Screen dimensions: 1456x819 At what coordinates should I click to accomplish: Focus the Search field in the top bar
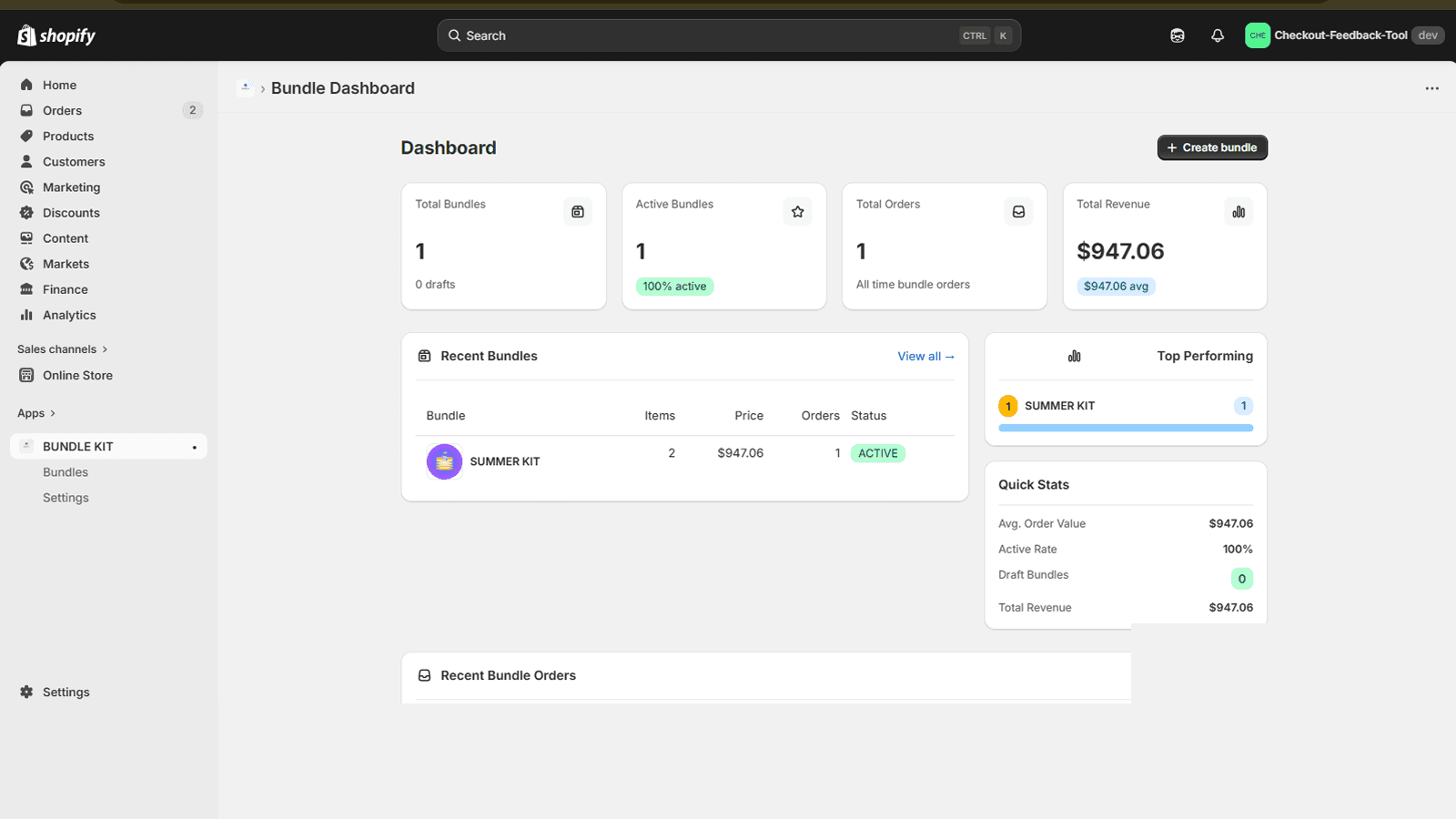click(710, 35)
